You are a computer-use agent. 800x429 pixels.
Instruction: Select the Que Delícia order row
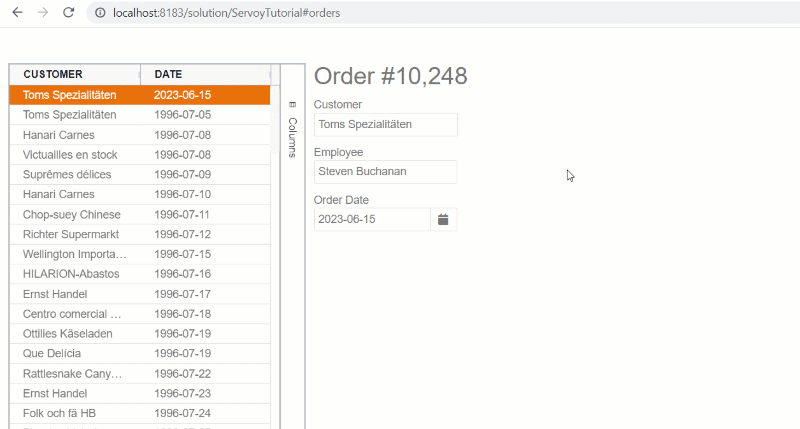click(x=139, y=353)
